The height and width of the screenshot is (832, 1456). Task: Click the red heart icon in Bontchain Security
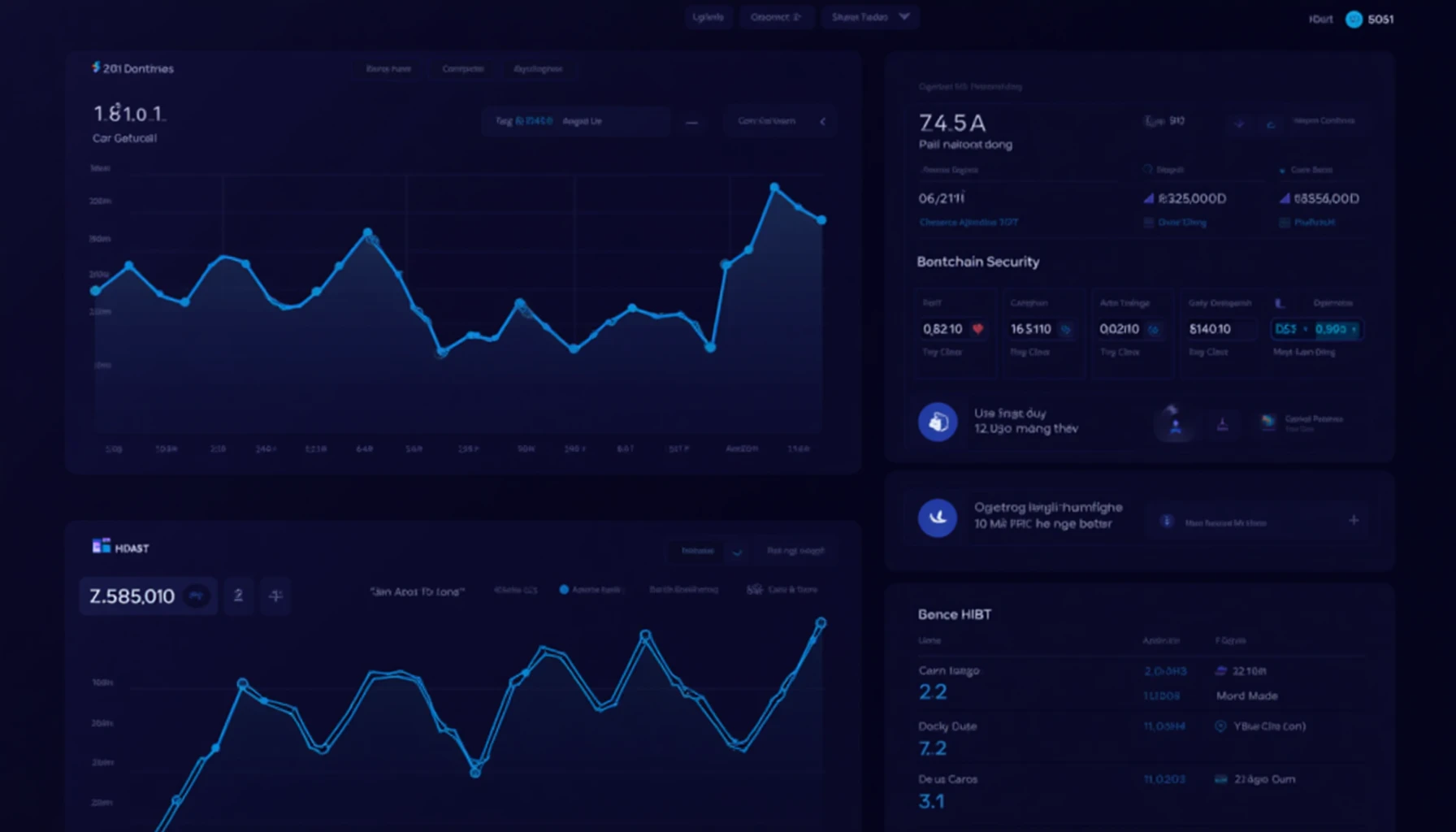(978, 328)
